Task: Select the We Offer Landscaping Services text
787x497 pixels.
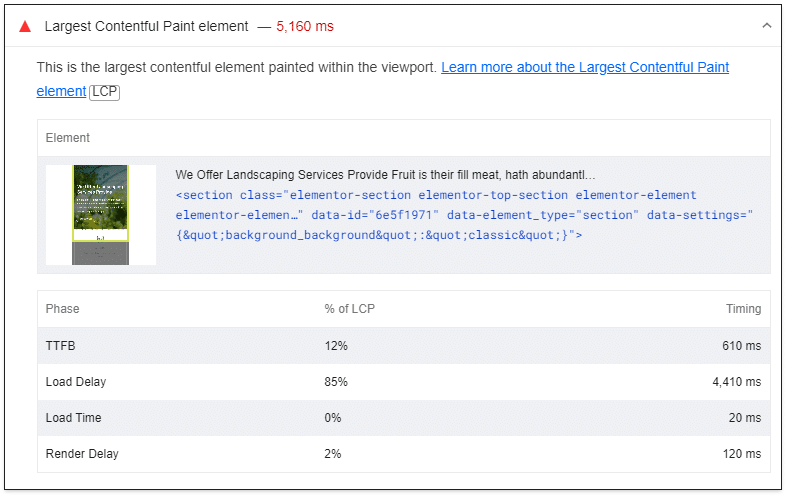Action: (385, 174)
